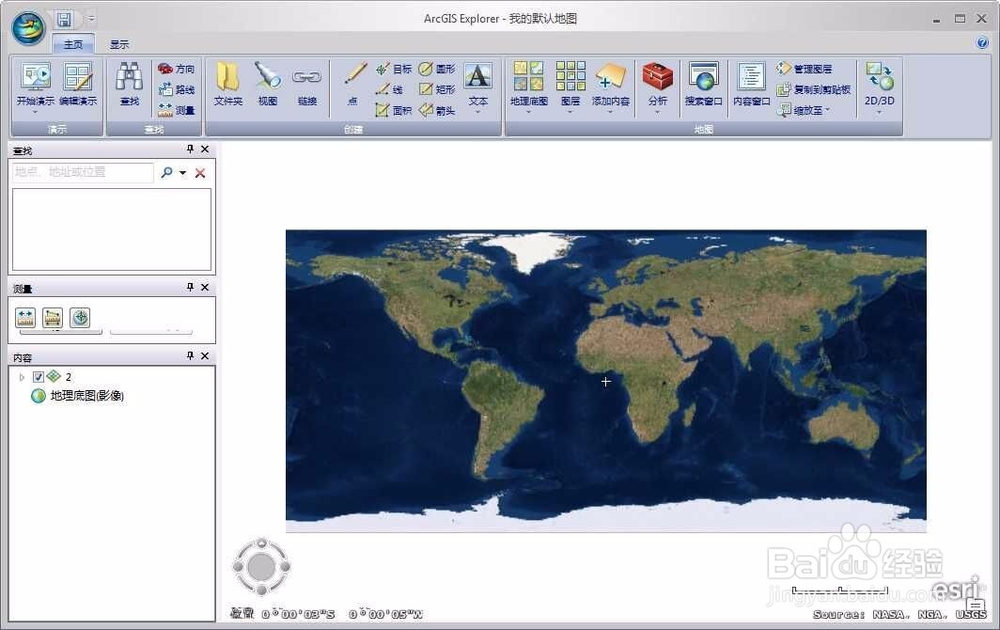
Task: Select the 链接 (Link) tool
Action: click(307, 85)
